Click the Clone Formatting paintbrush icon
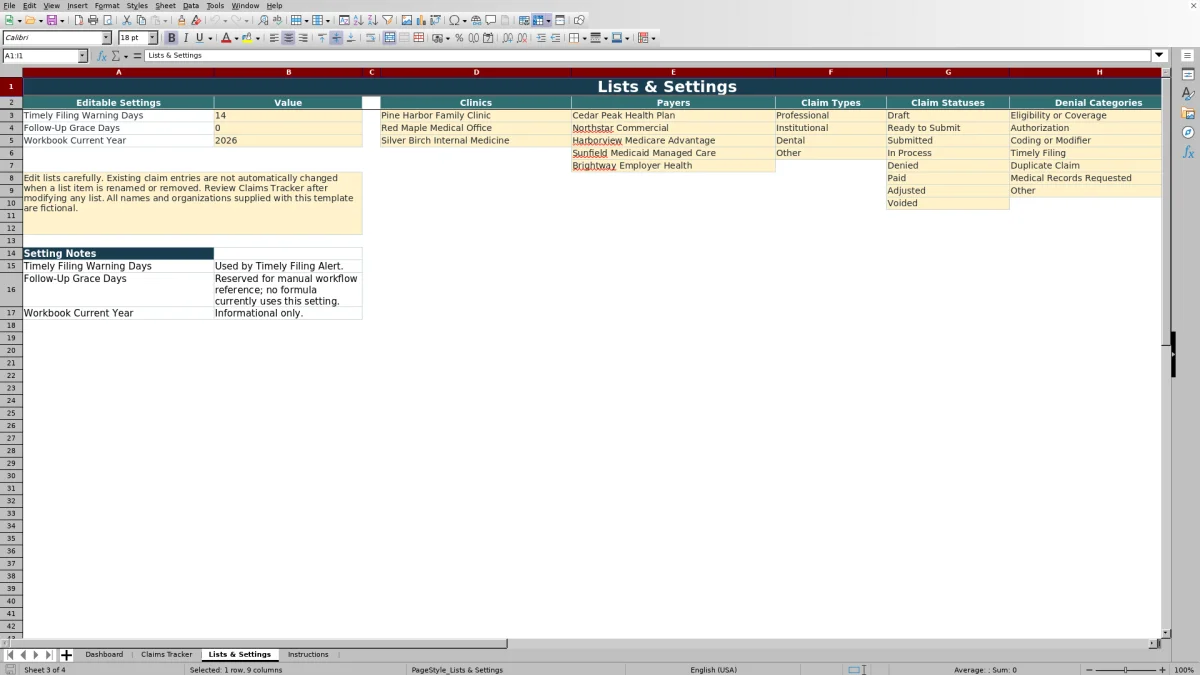Viewport: 1200px width, 675px height. coord(181,20)
